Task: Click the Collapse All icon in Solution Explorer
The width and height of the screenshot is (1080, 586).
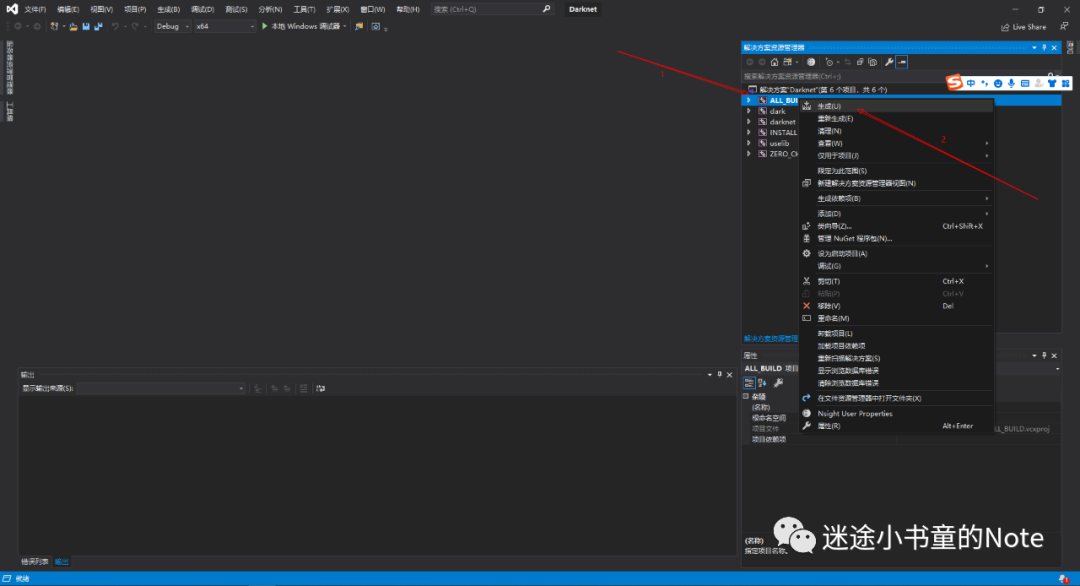Action: [x=860, y=62]
